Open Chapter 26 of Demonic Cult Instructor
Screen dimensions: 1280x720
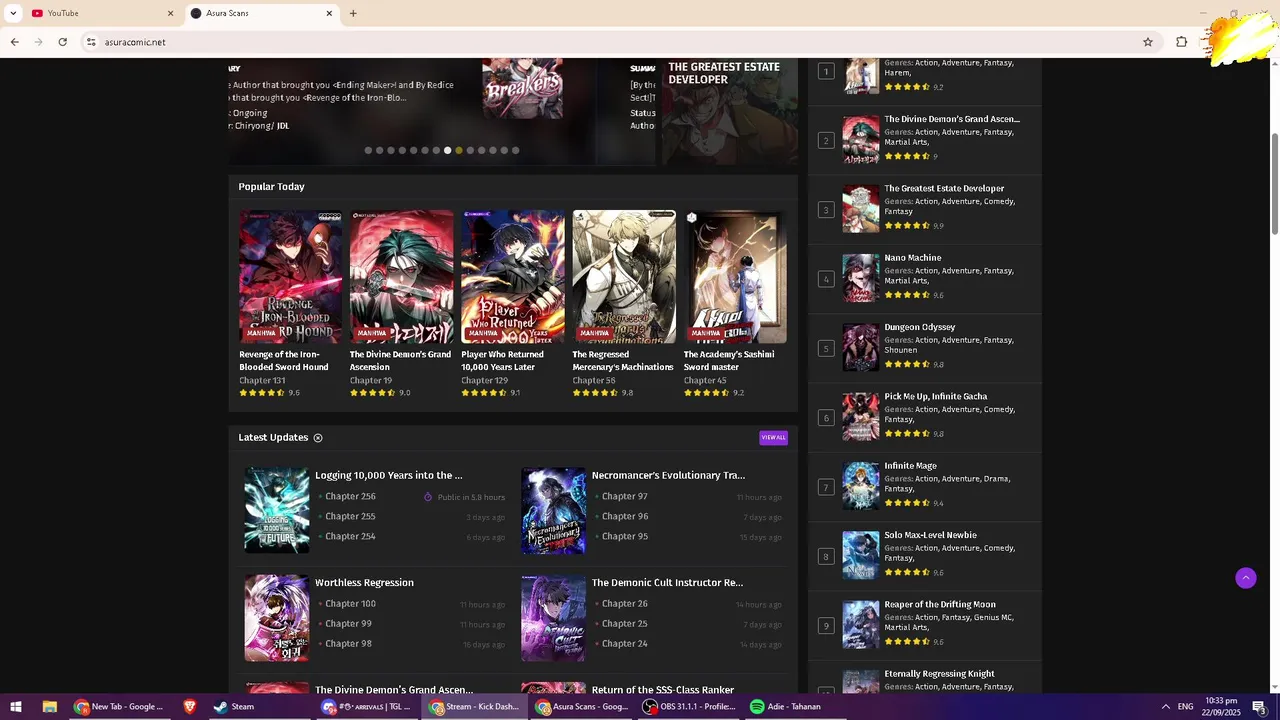(625, 603)
